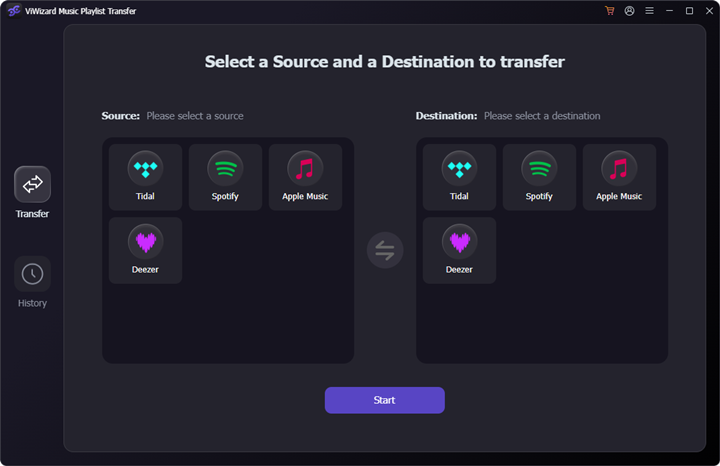Click the Start button

tap(384, 400)
